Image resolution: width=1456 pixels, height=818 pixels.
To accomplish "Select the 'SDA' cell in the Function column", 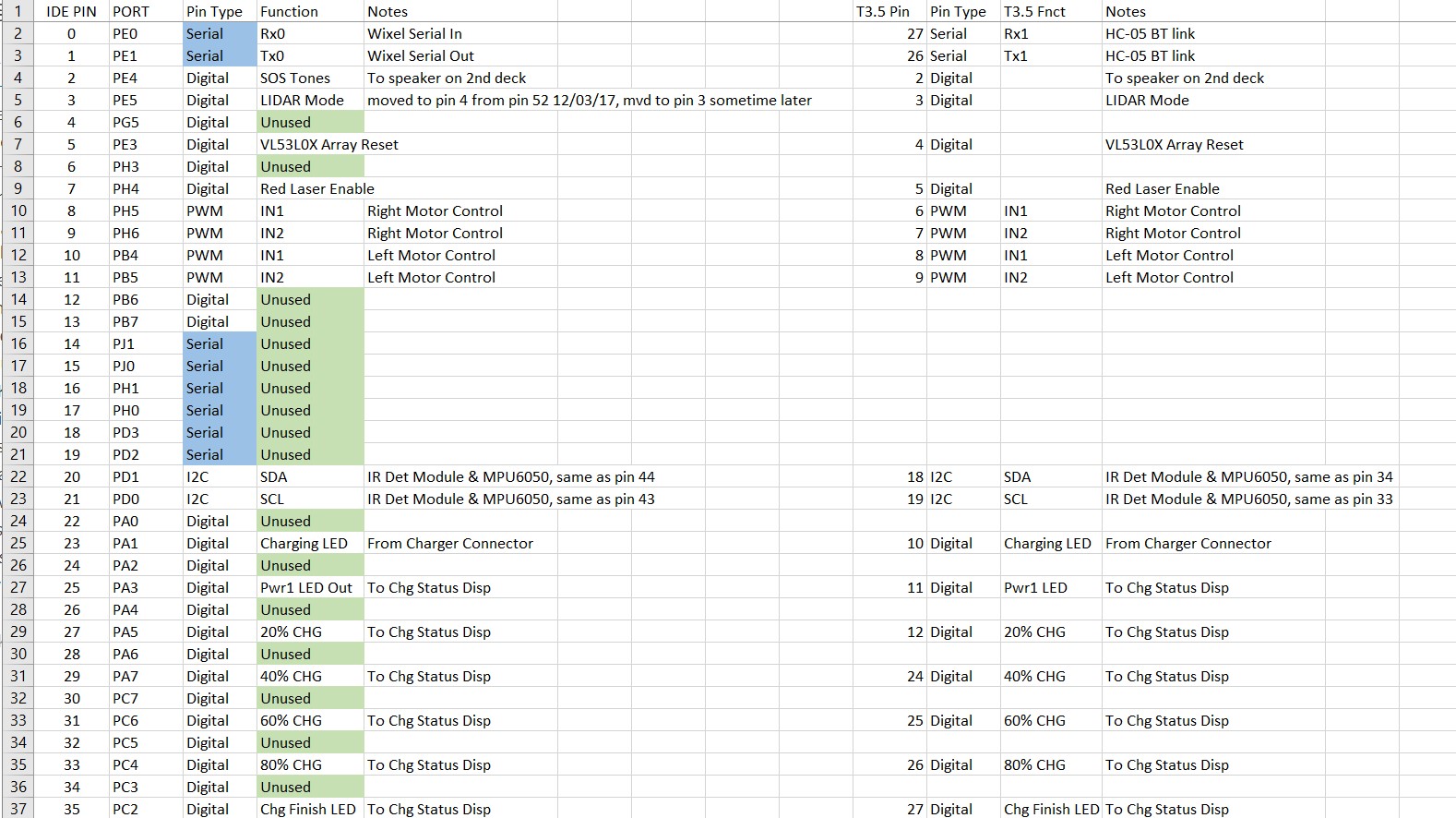I will 310,476.
